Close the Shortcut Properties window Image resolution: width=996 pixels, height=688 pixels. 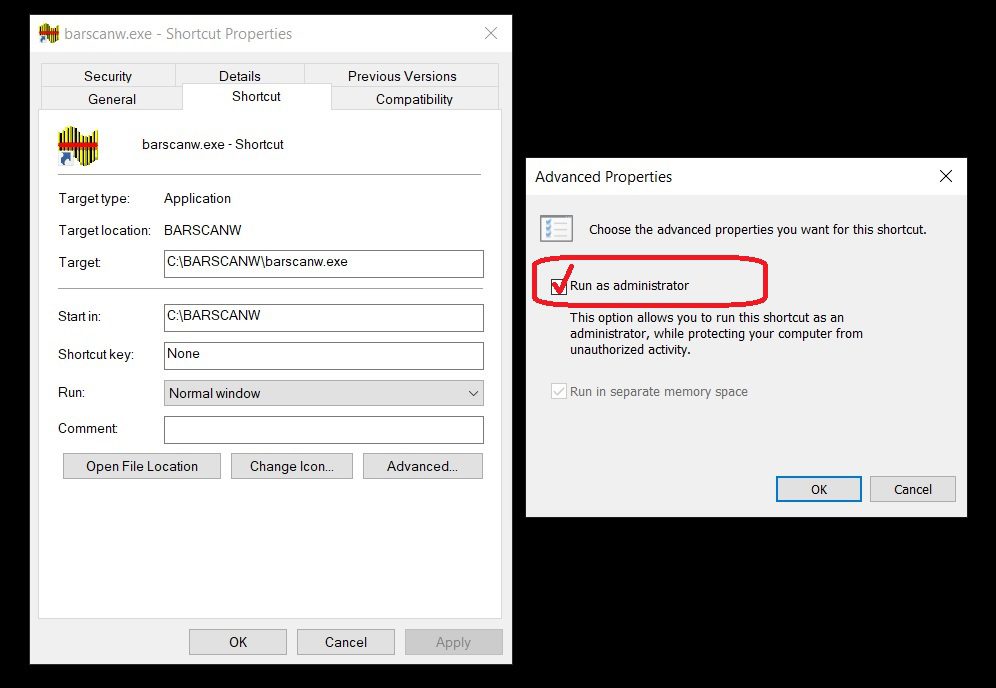click(491, 33)
